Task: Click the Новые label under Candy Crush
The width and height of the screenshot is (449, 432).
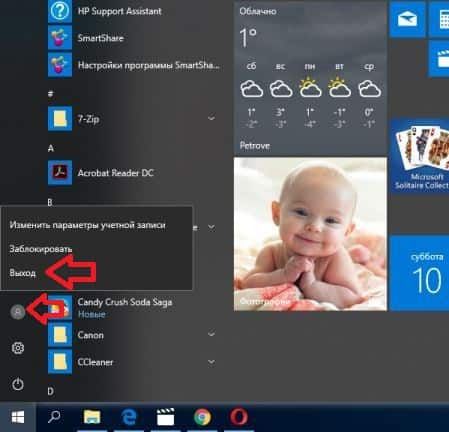Action: [x=92, y=314]
